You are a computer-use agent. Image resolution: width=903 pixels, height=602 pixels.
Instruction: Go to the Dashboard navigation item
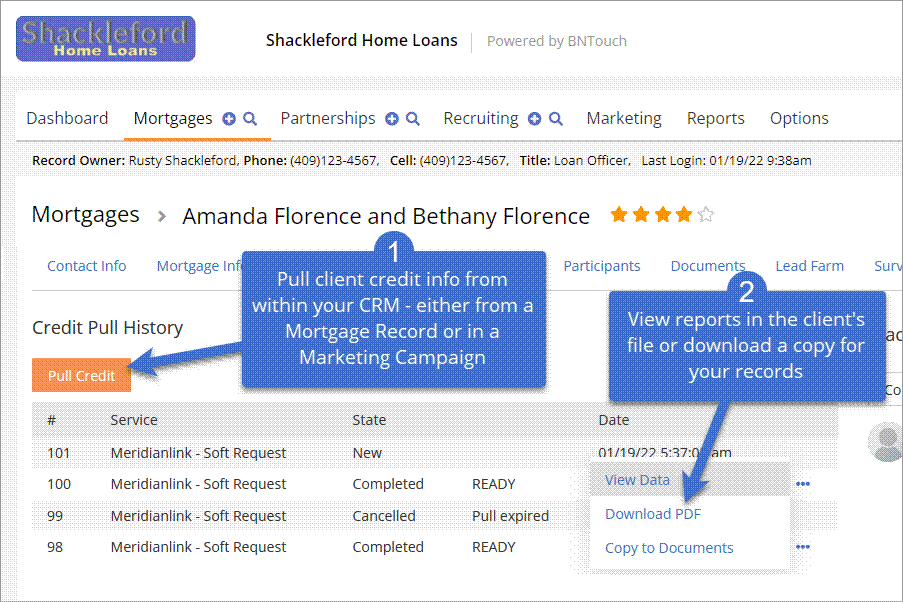67,118
